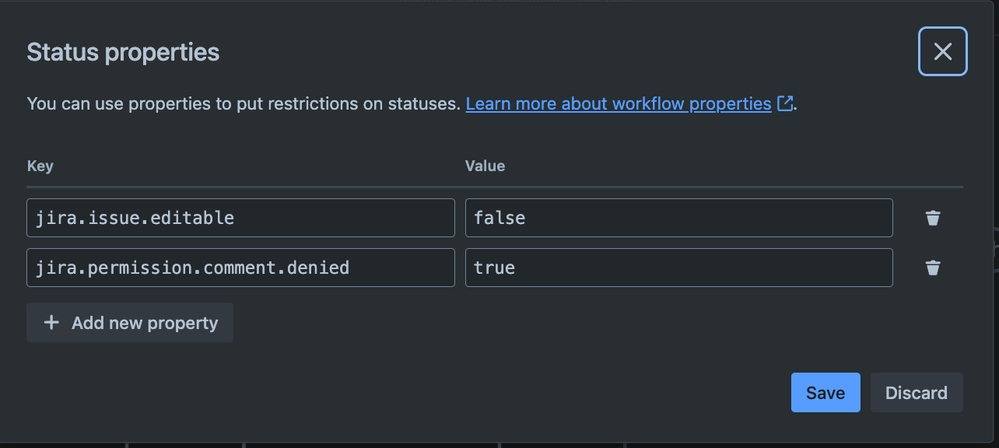Click the Key column header
This screenshot has width=999, height=448.
click(x=40, y=166)
